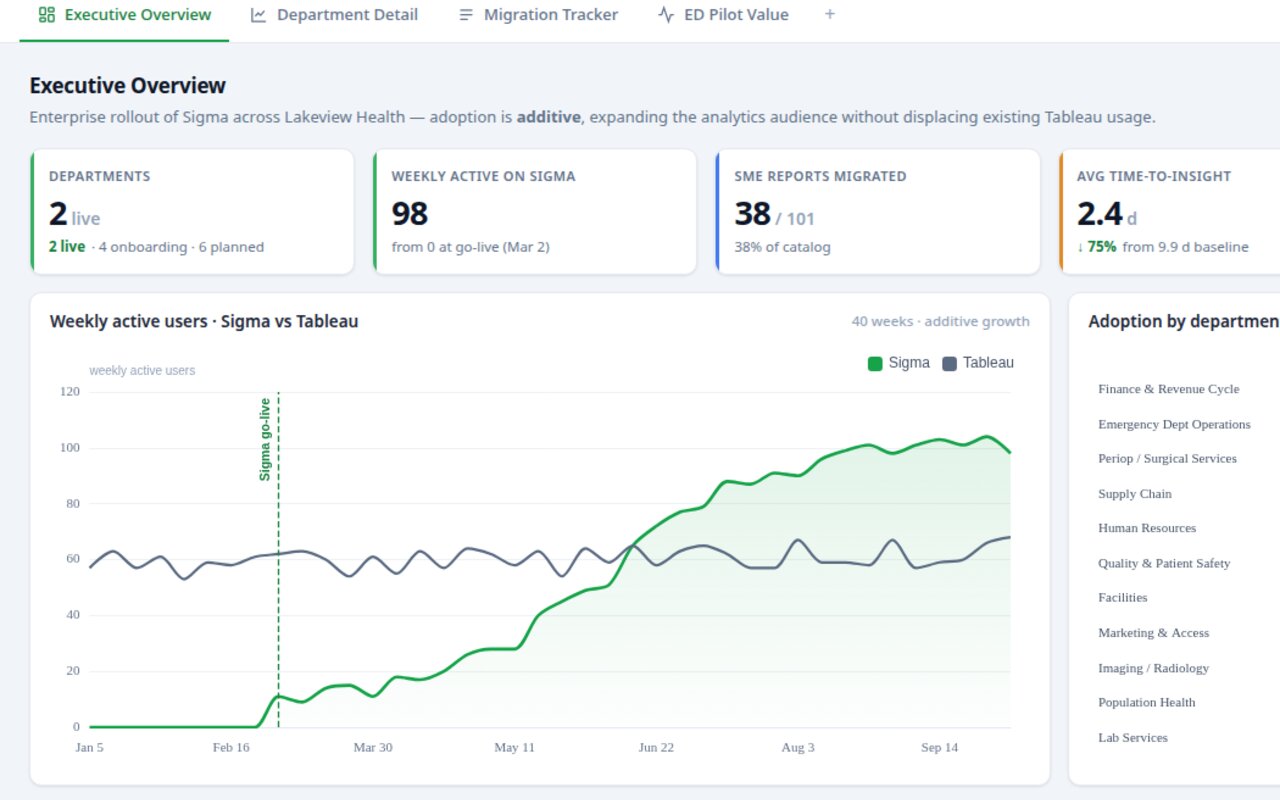This screenshot has height=800, width=1280.
Task: Switch to the Migration Tracker tab
Action: pyautogui.click(x=538, y=15)
